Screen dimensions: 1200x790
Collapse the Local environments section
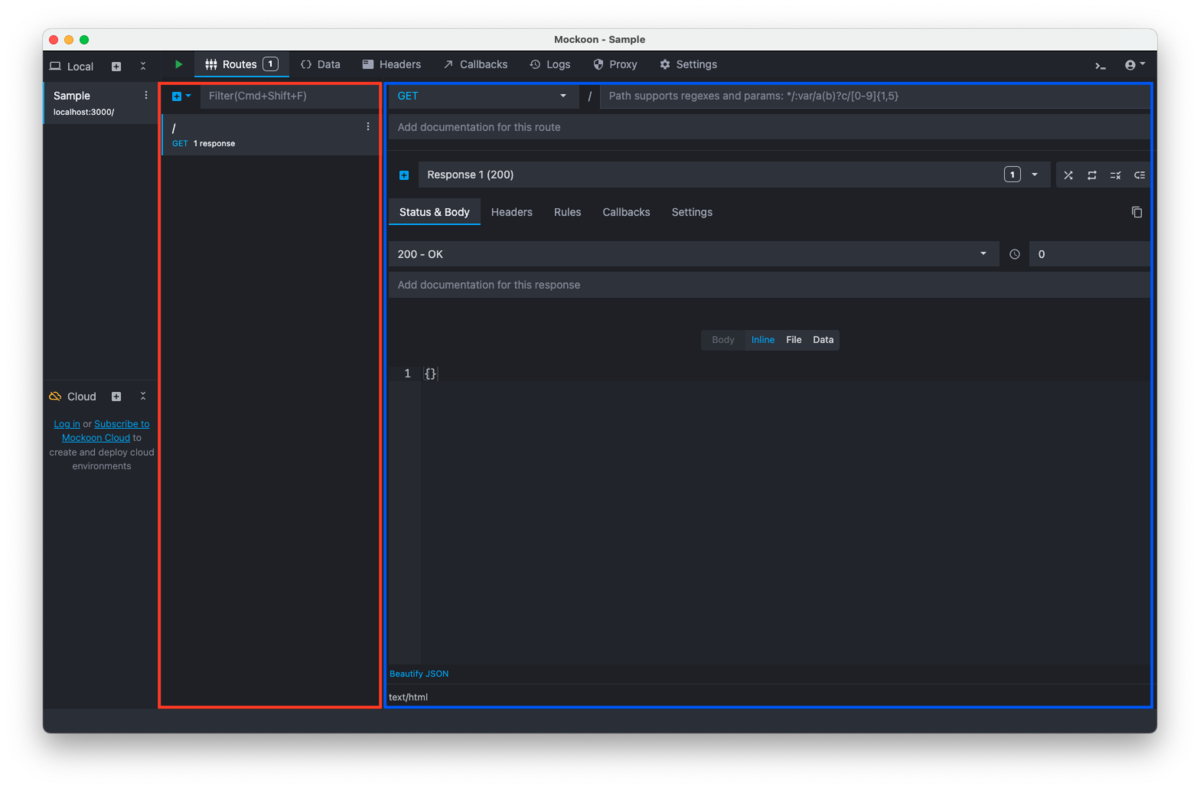[x=143, y=67]
